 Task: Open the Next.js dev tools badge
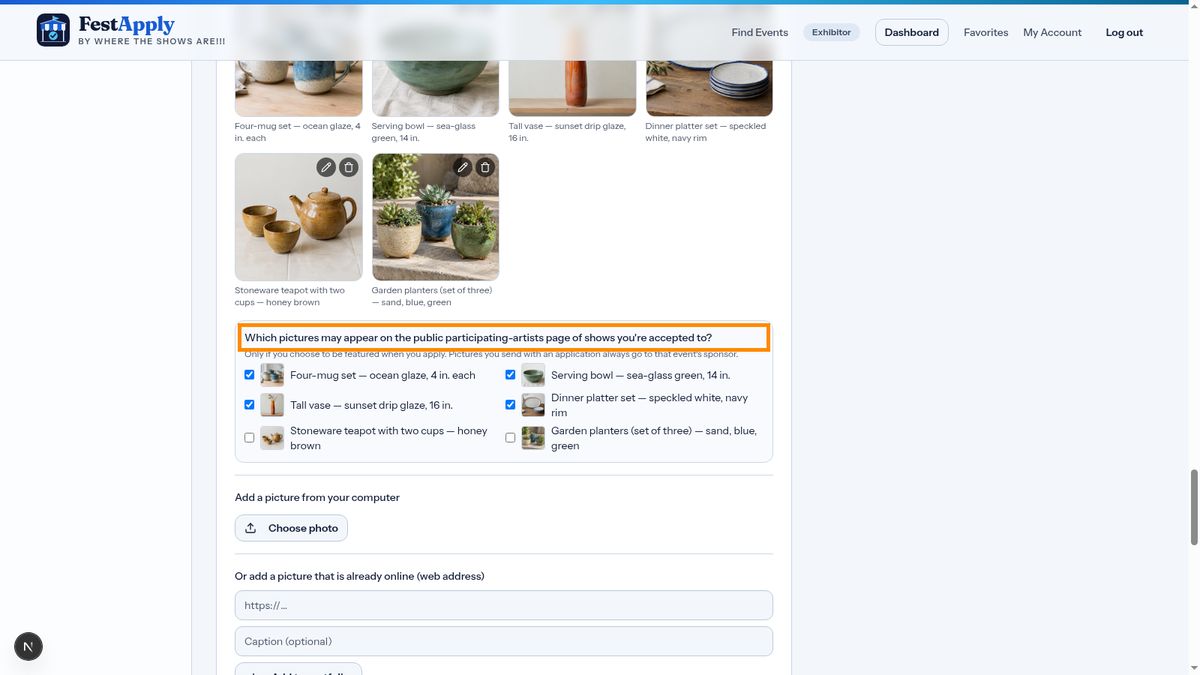coord(28,647)
